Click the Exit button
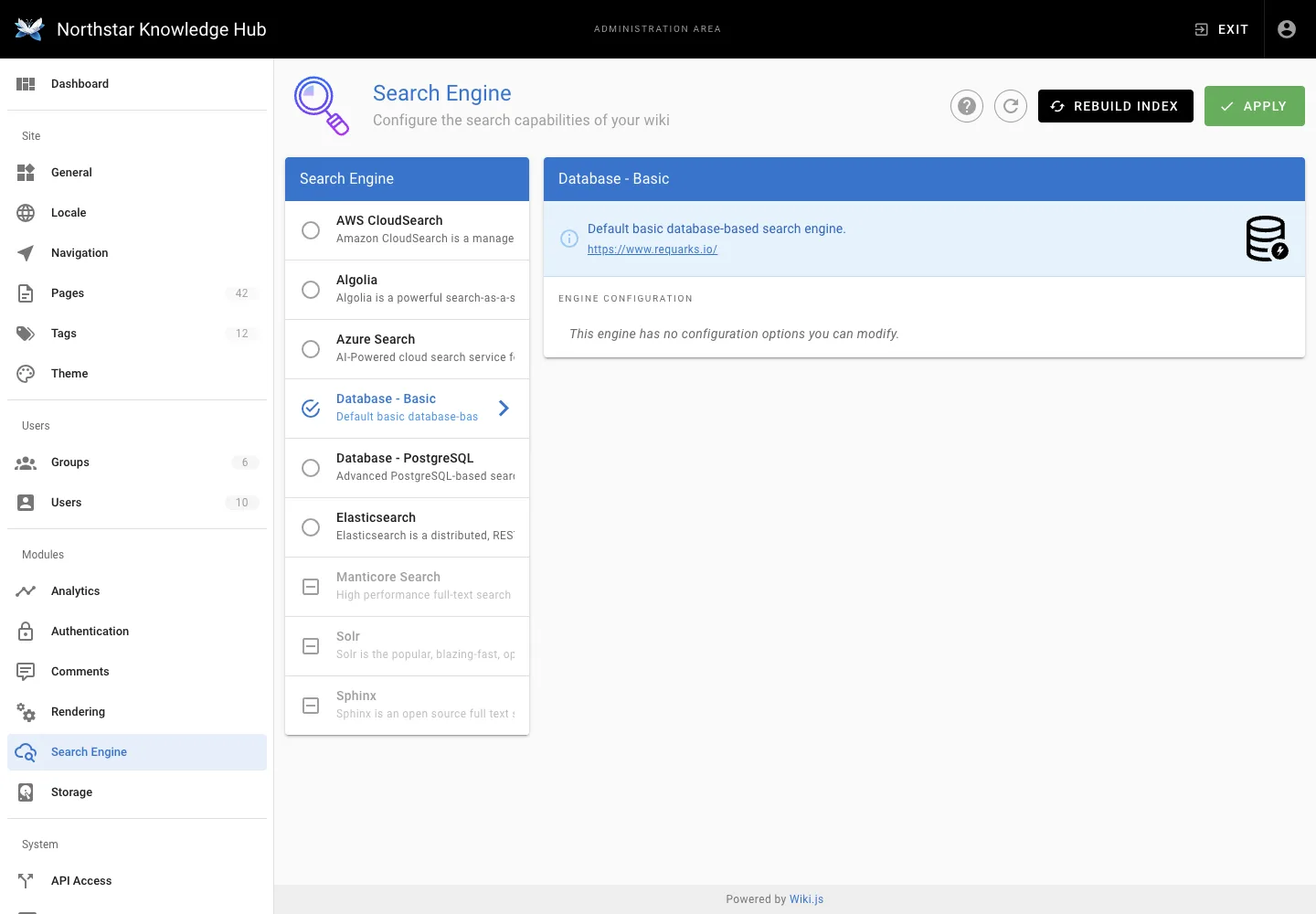 click(1222, 29)
